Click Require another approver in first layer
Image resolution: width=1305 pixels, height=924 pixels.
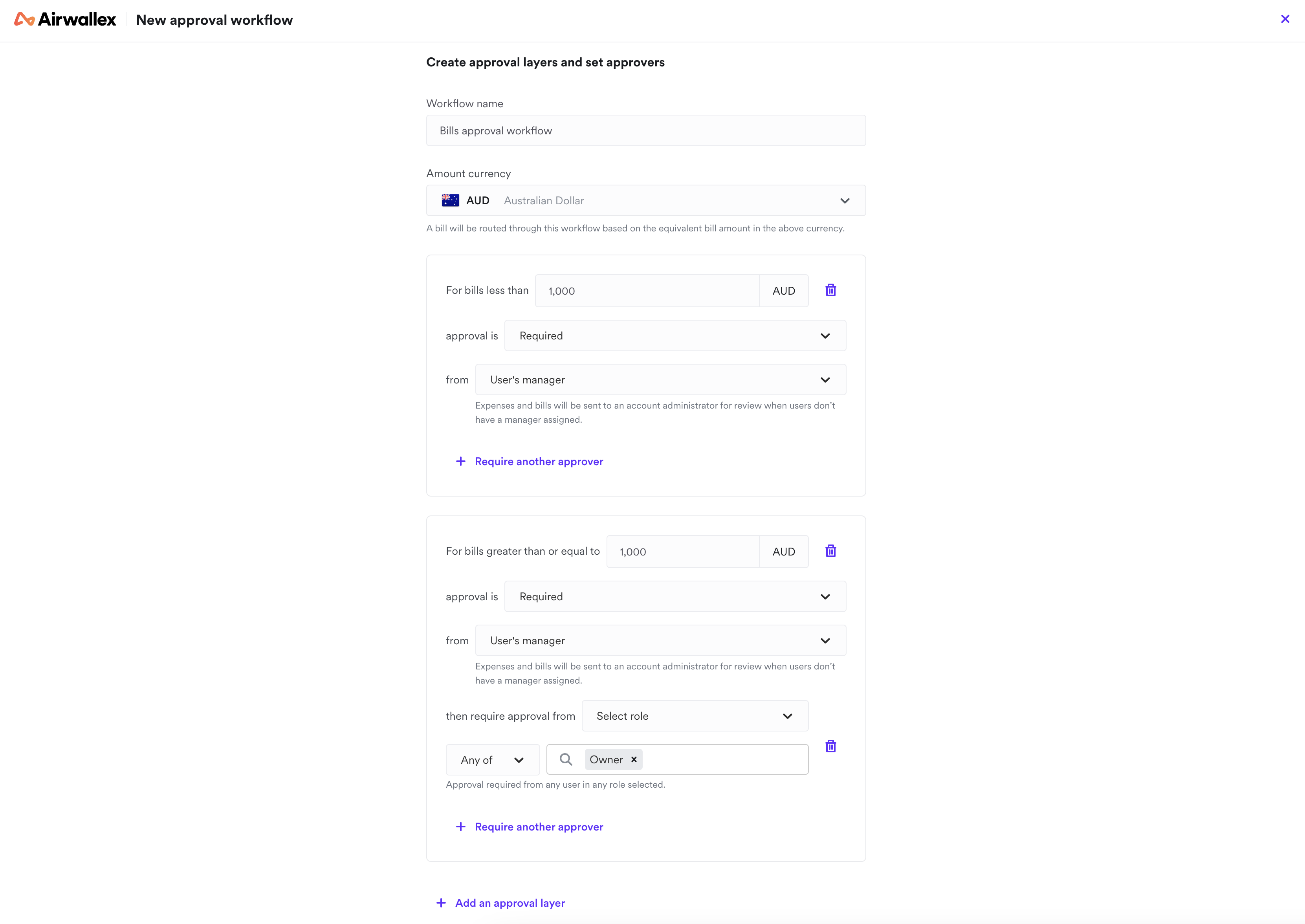pyautogui.click(x=529, y=462)
